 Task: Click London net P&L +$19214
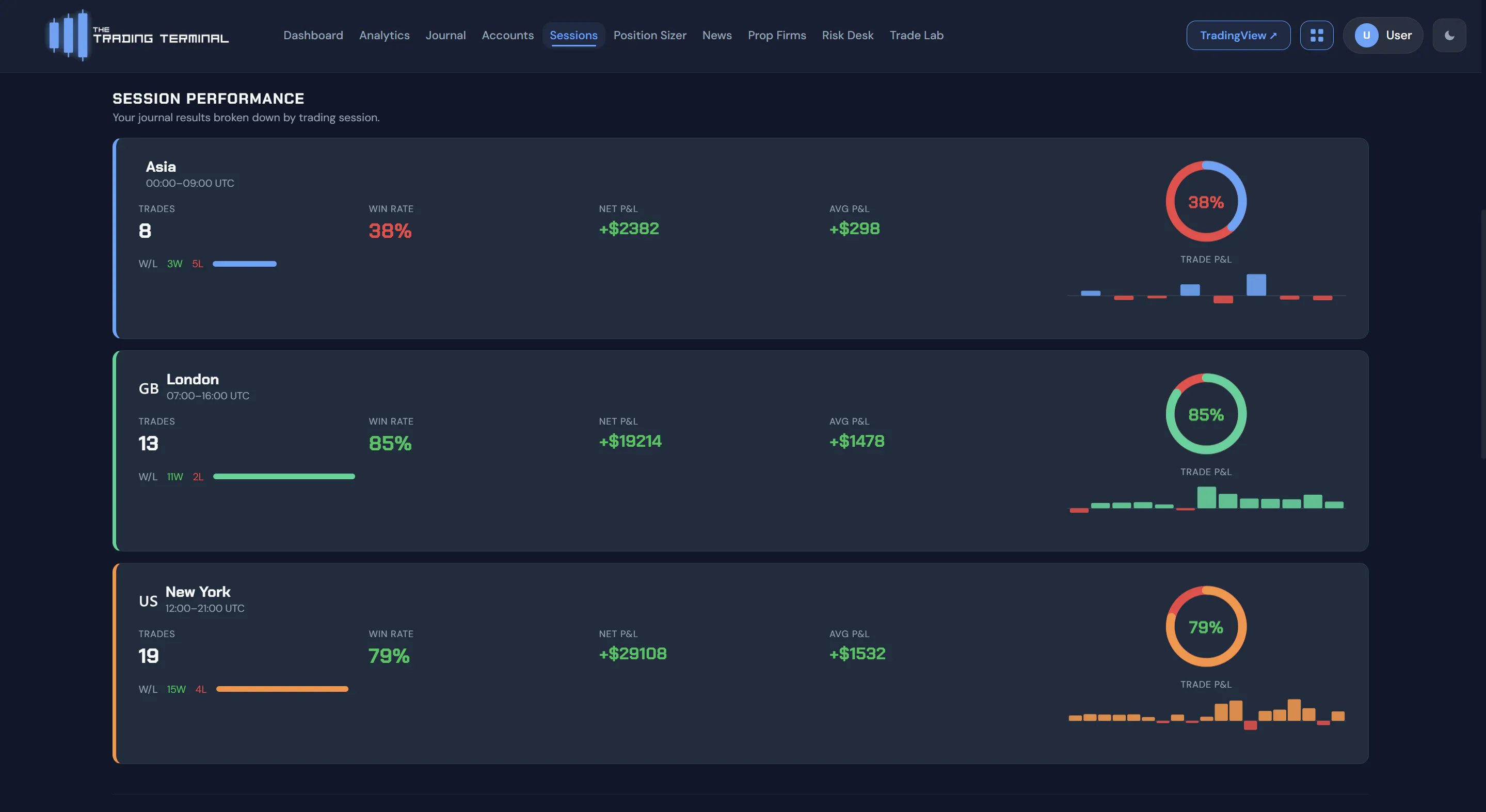(631, 441)
